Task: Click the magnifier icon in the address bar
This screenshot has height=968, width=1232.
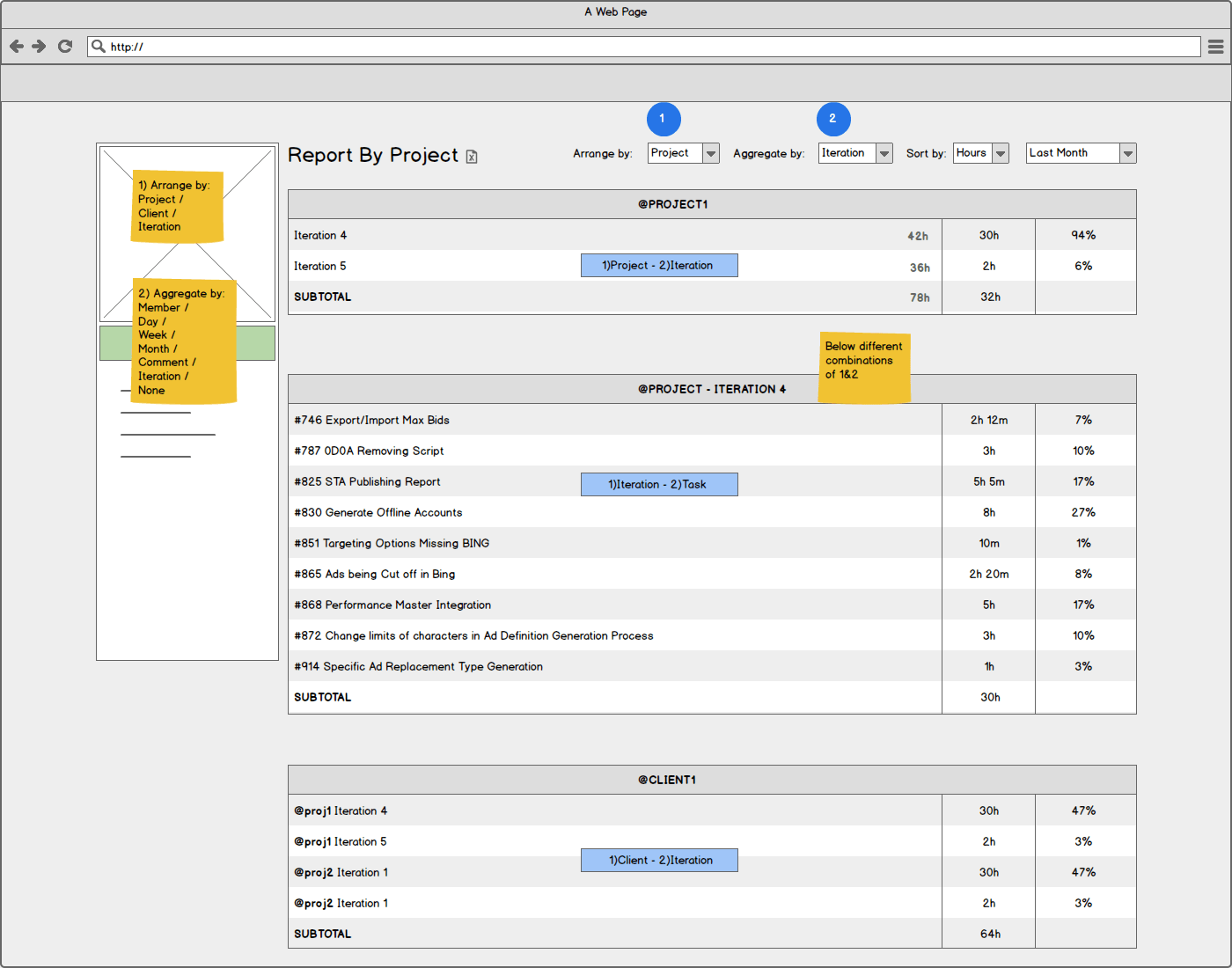Action: tap(99, 46)
